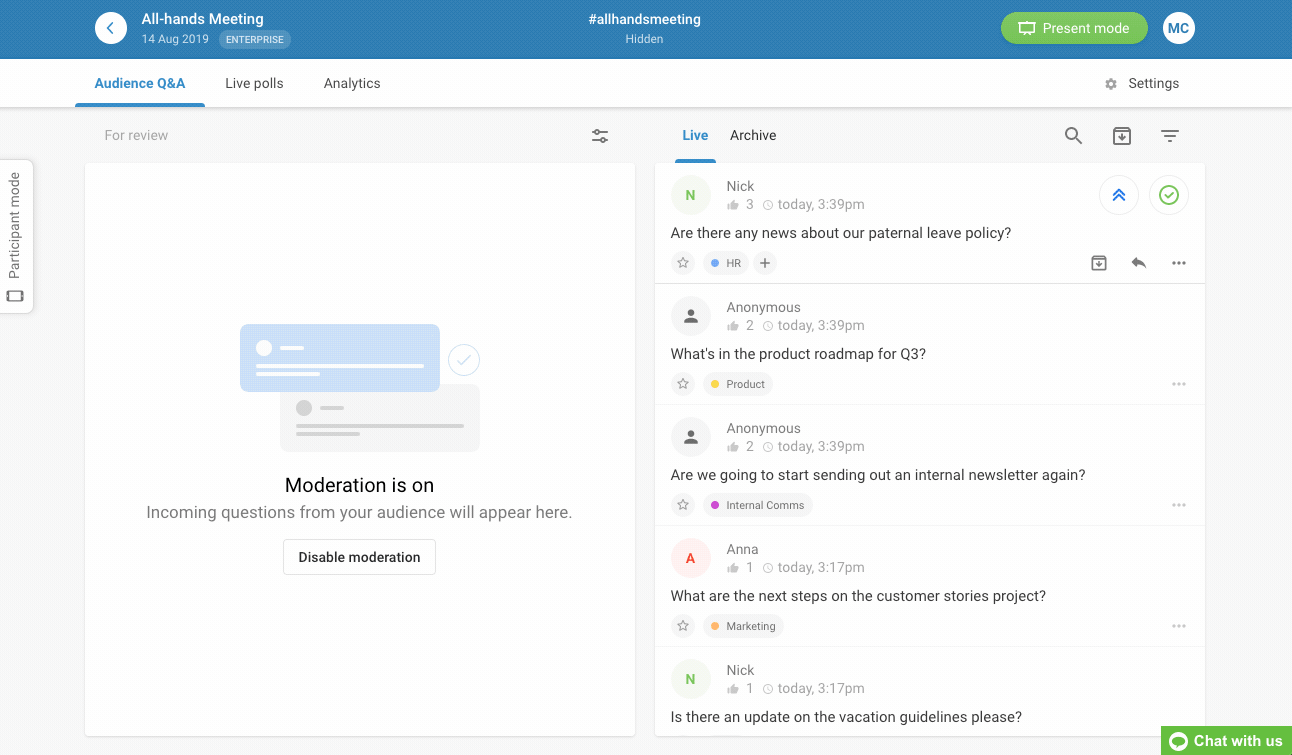The width and height of the screenshot is (1292, 755).
Task: Expand the Participant mode side panel
Action: (16, 236)
